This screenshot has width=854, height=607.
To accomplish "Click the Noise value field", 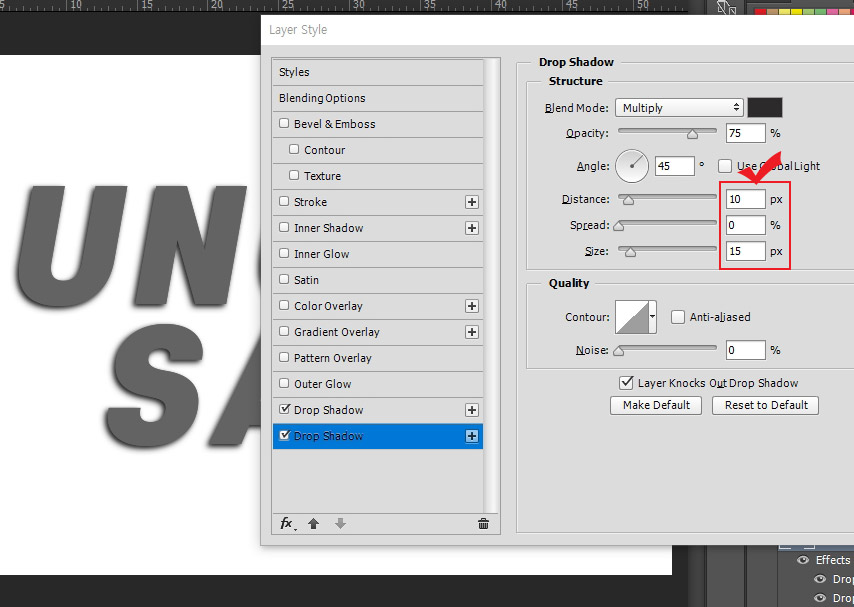I will (x=746, y=350).
